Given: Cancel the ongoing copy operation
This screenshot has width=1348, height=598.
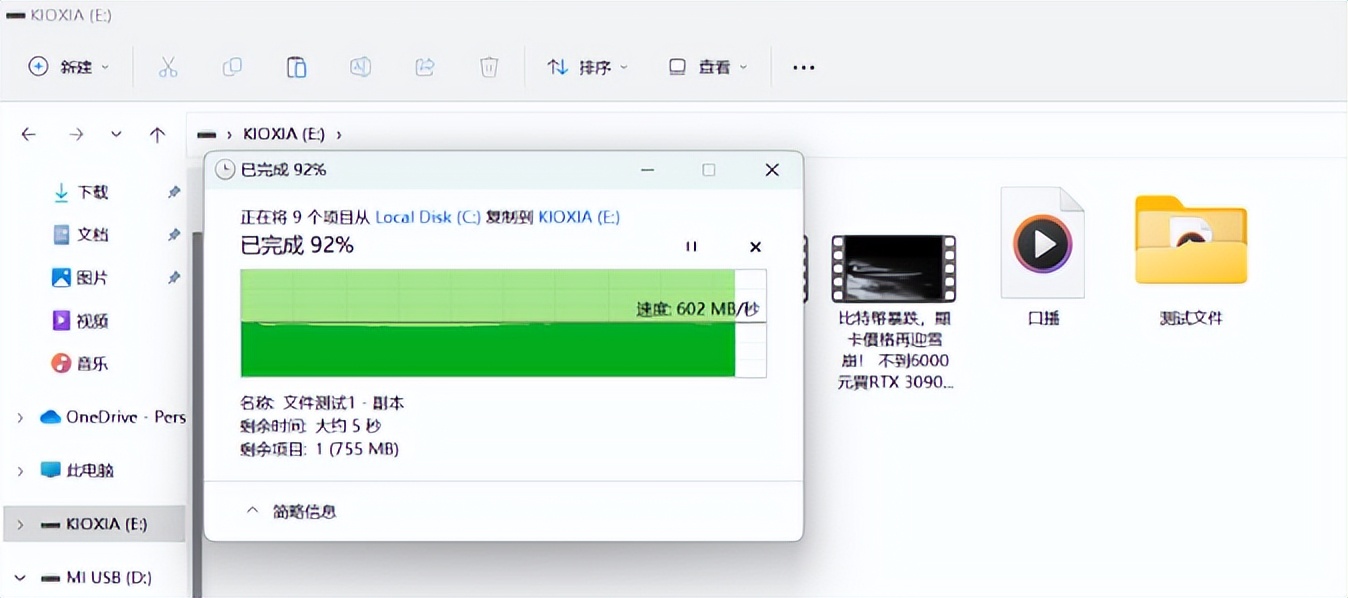Looking at the screenshot, I should coord(755,246).
